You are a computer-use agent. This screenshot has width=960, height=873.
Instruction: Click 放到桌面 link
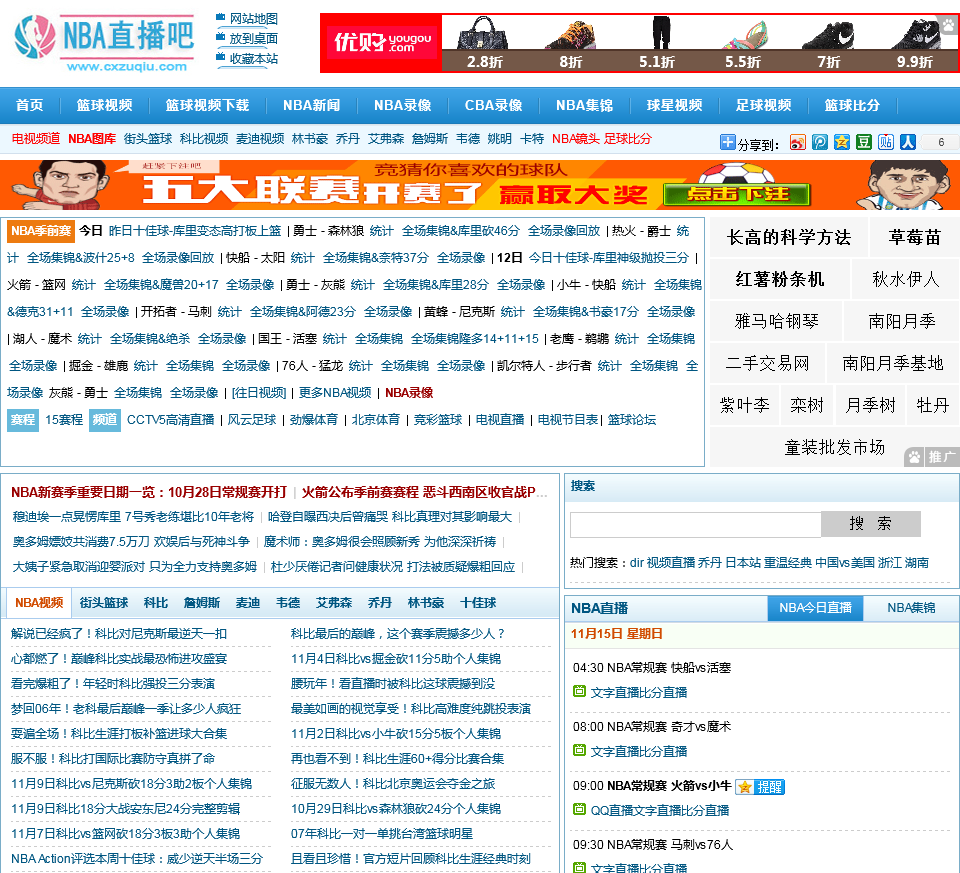[x=253, y=38]
